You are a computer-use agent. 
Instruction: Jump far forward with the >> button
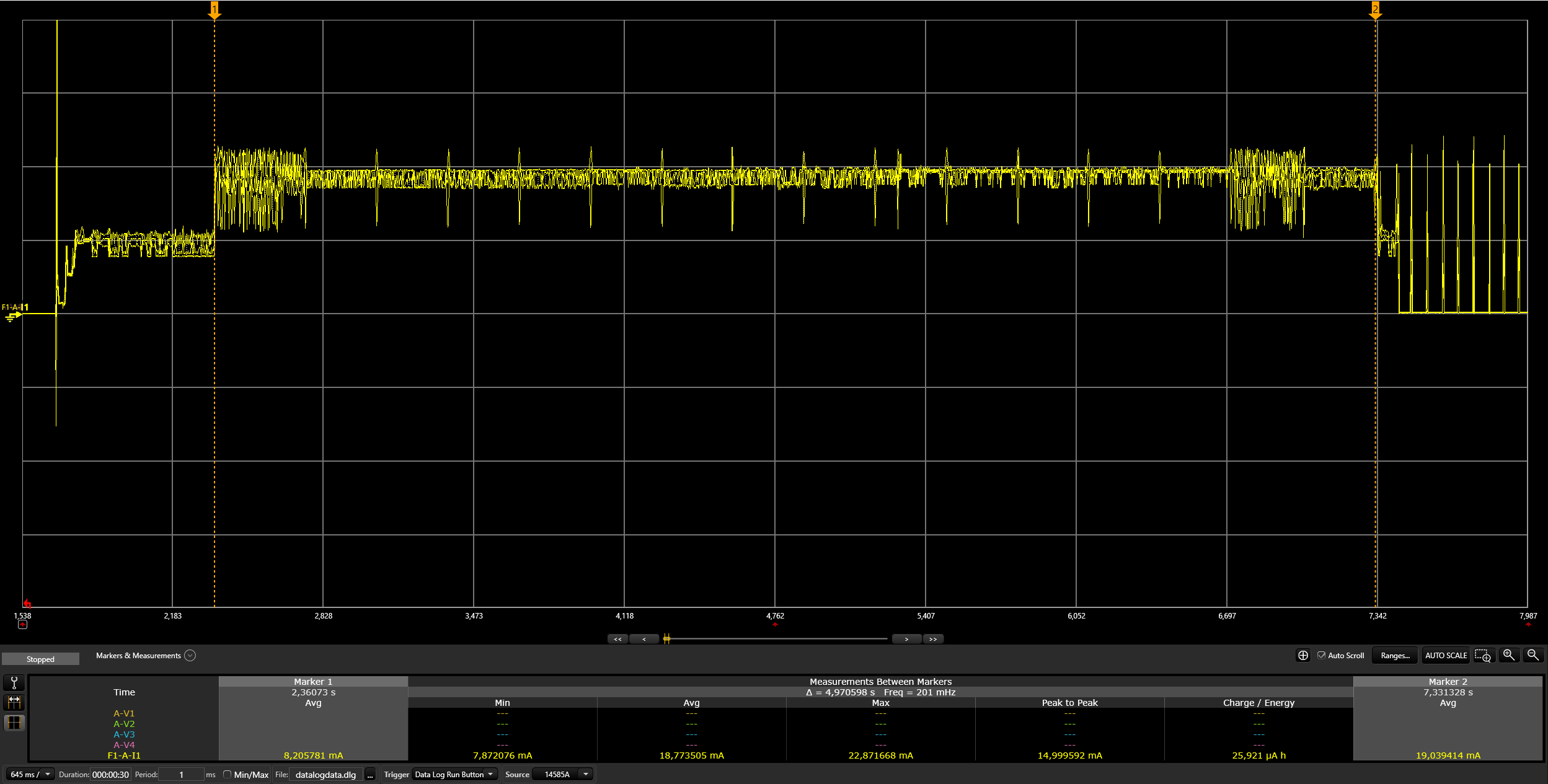pos(933,639)
